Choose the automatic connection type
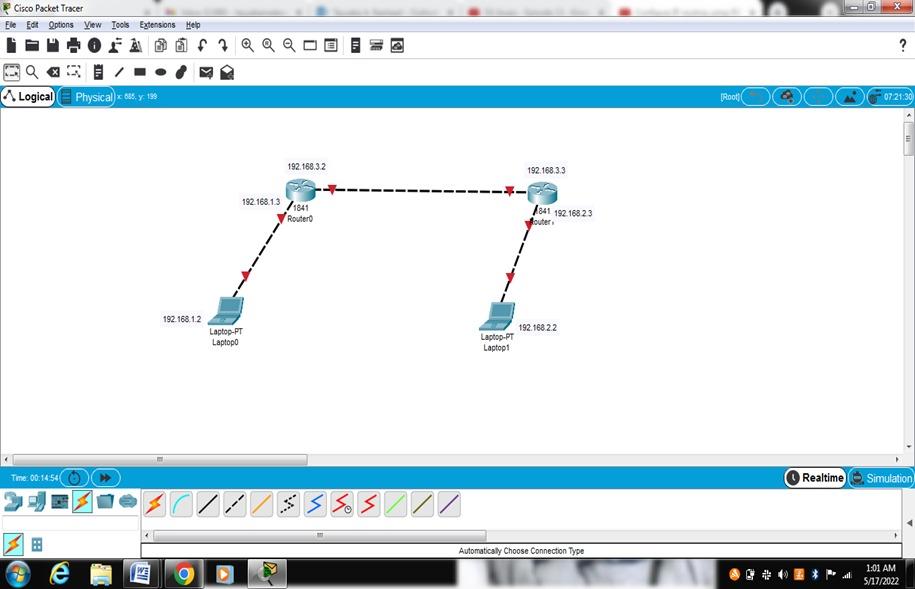915x589 pixels. 155,504
